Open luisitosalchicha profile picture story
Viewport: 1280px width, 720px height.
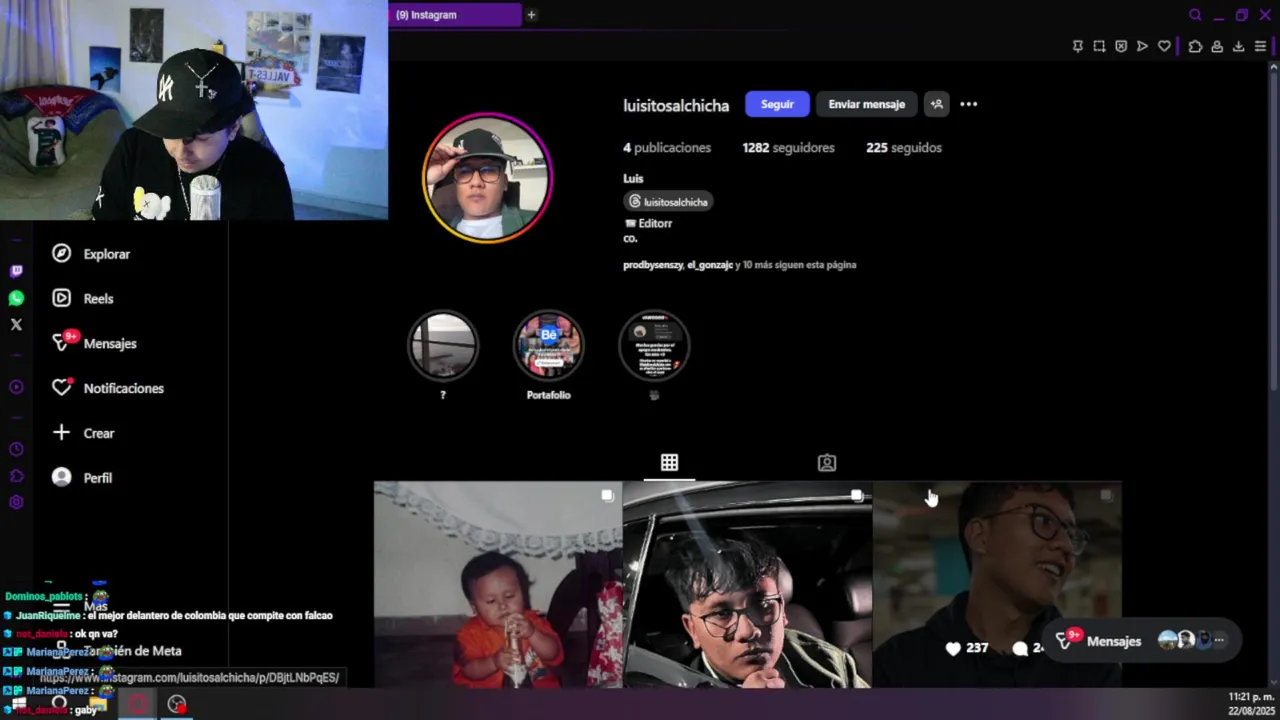[487, 178]
